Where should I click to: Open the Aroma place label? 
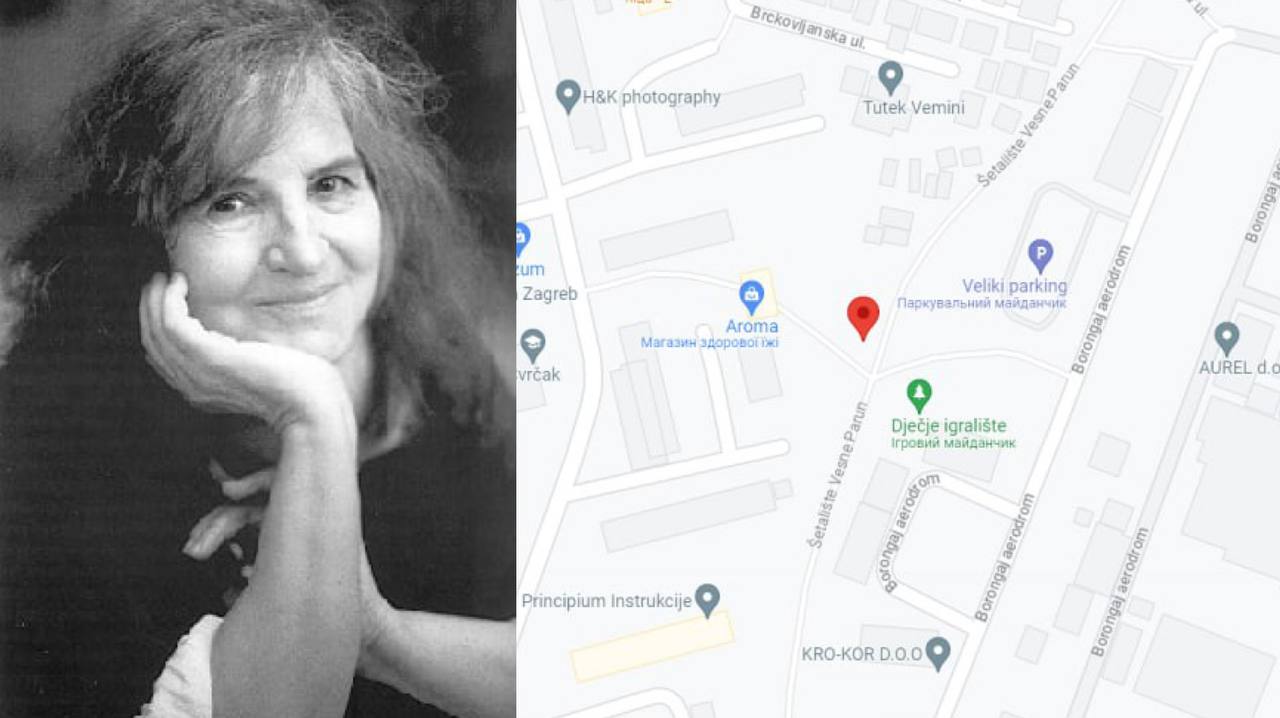(x=752, y=326)
